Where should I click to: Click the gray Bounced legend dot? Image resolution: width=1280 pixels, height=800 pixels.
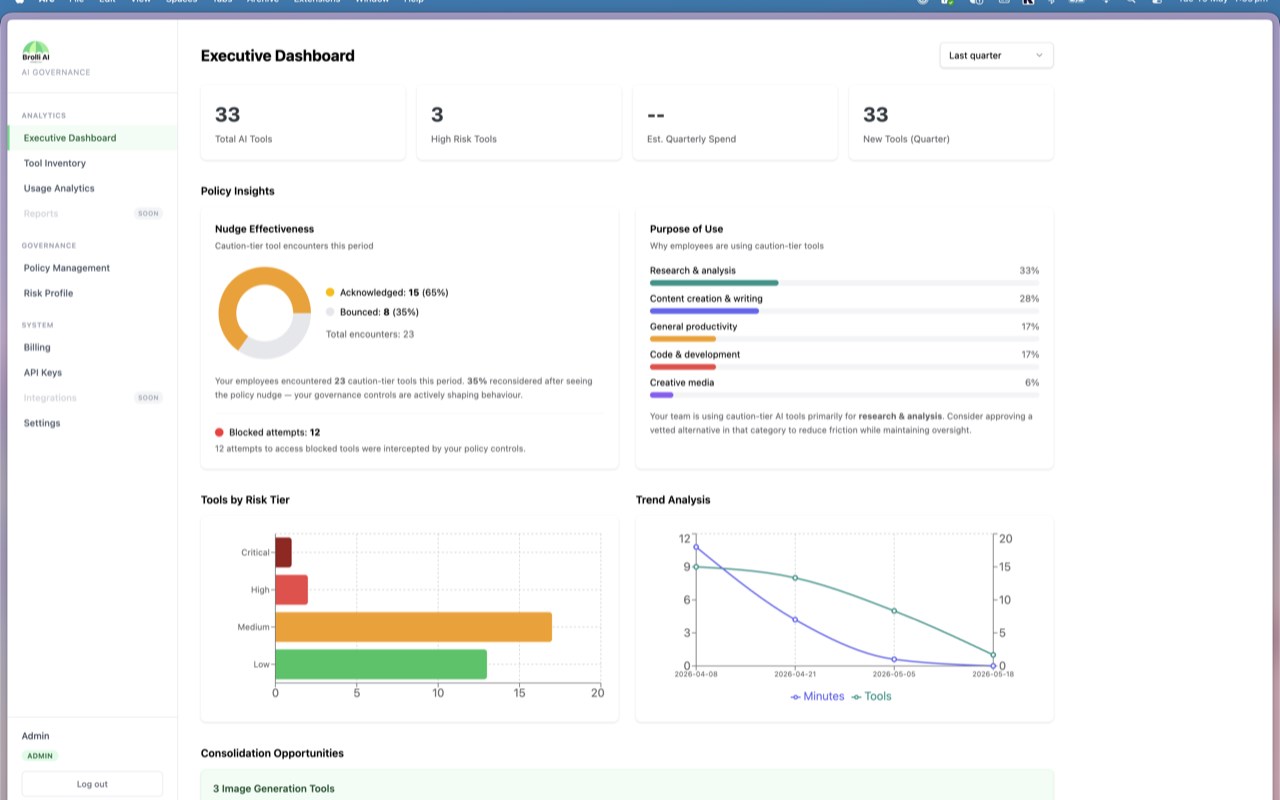[x=330, y=313]
